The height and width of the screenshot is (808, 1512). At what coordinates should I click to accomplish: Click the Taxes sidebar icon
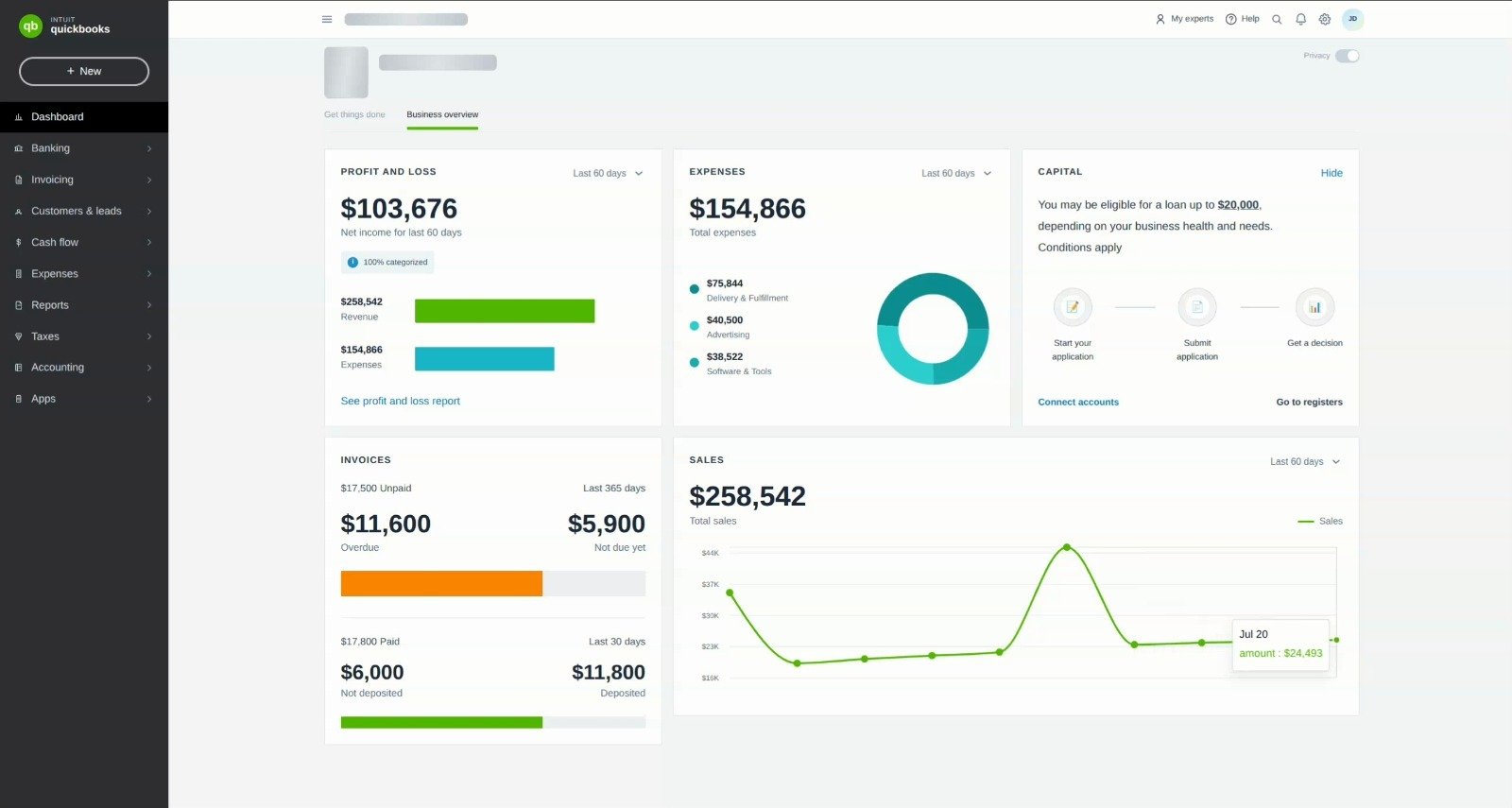tap(18, 336)
